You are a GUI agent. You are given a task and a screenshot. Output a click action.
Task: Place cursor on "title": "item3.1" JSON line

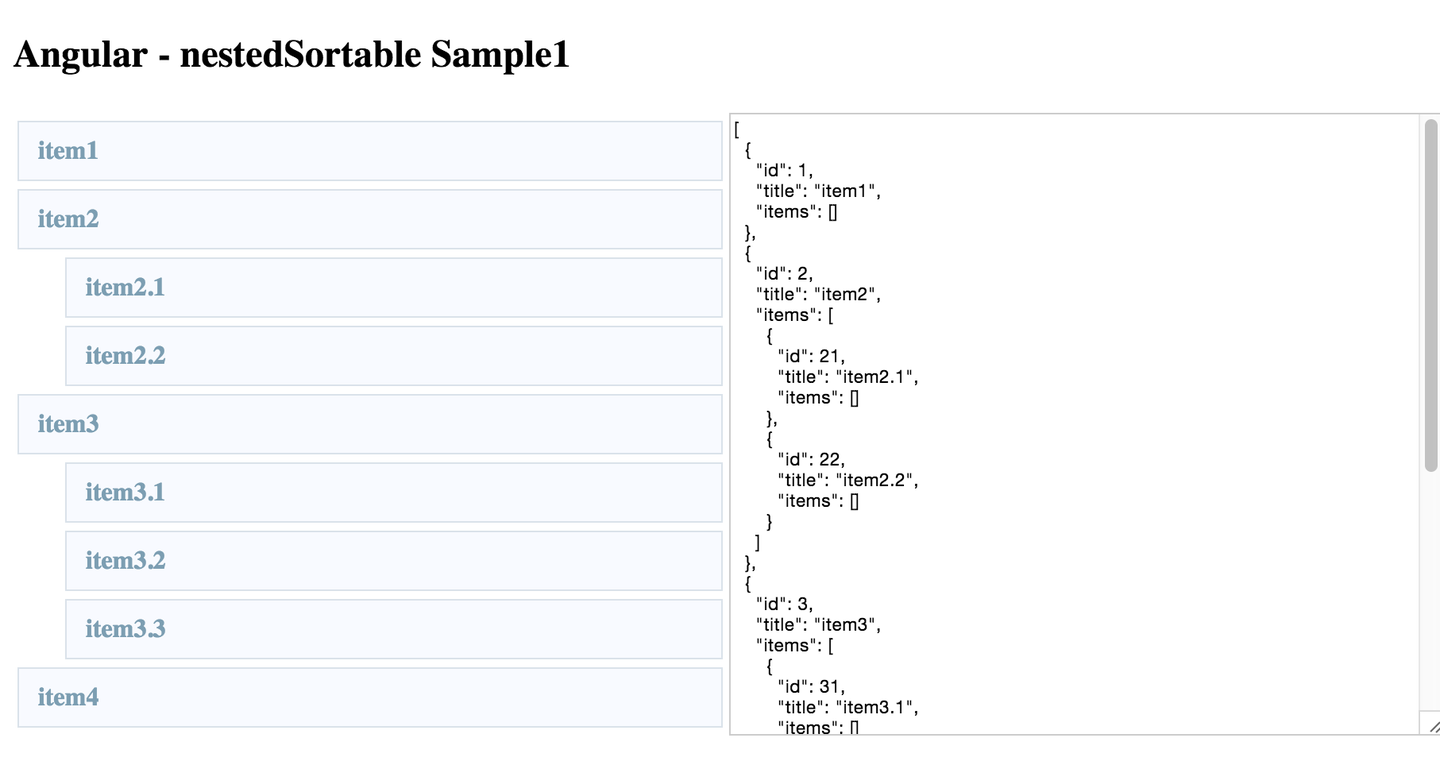tap(848, 707)
